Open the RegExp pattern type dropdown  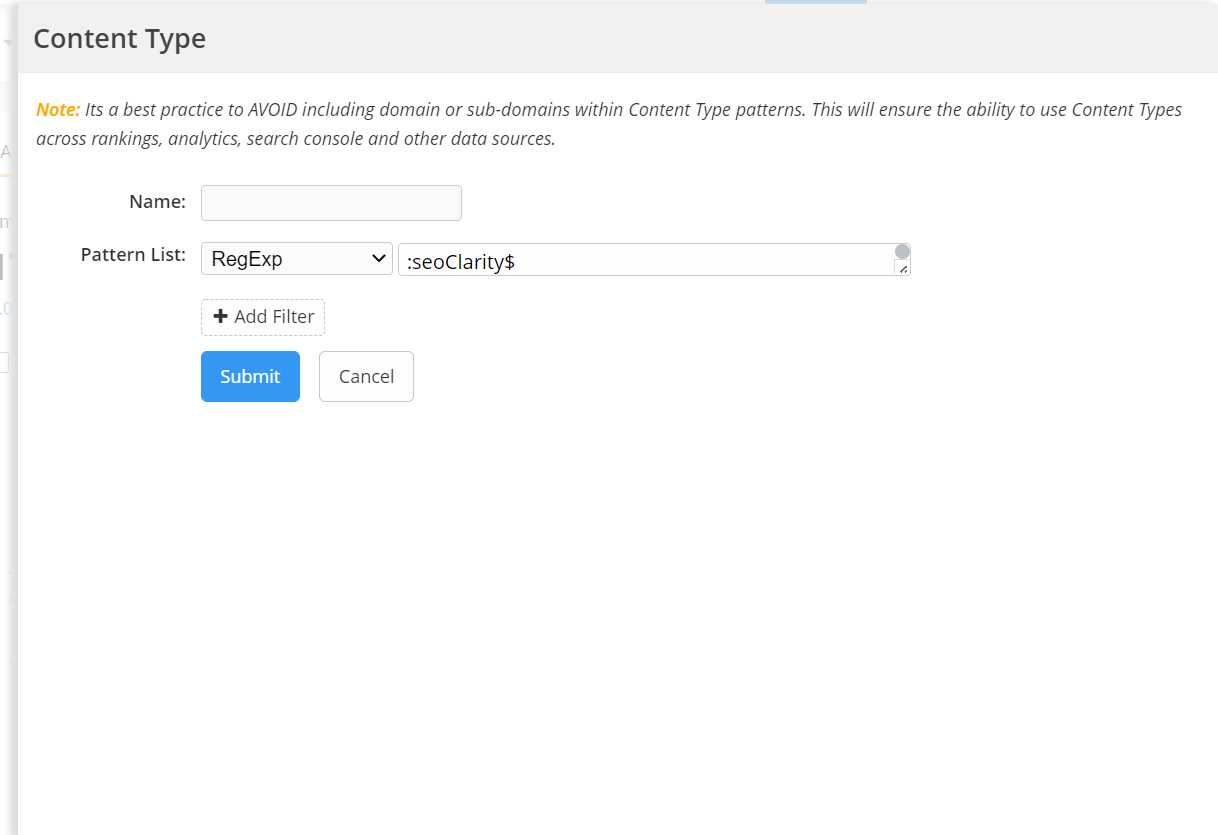(296, 259)
